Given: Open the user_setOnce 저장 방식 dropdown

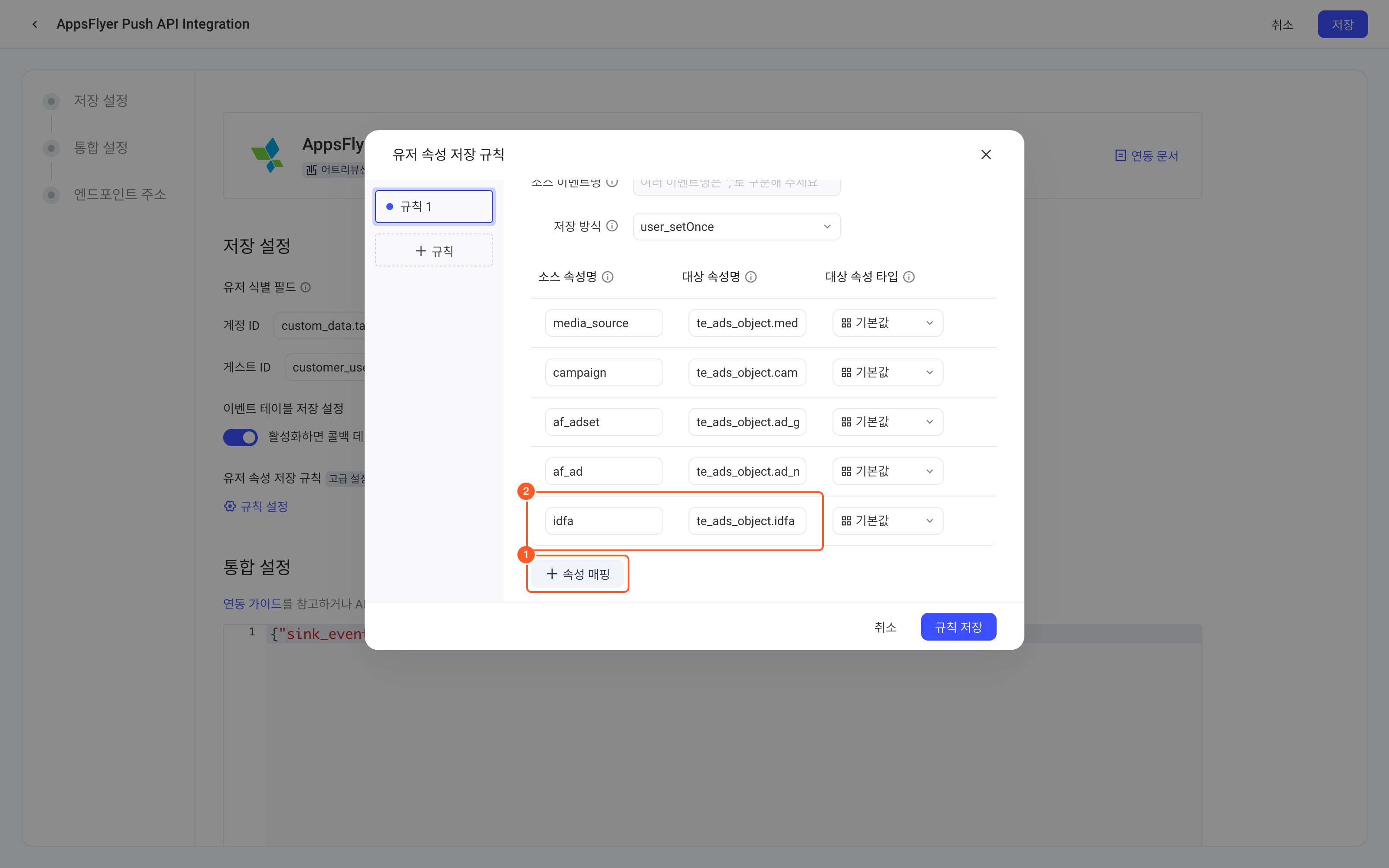Looking at the screenshot, I should click(737, 227).
